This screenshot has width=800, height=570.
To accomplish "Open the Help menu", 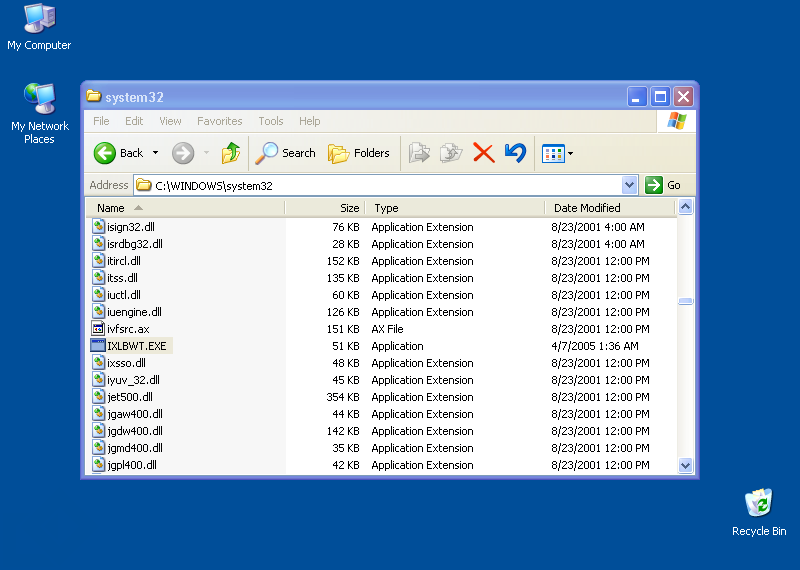I will click(x=310, y=121).
